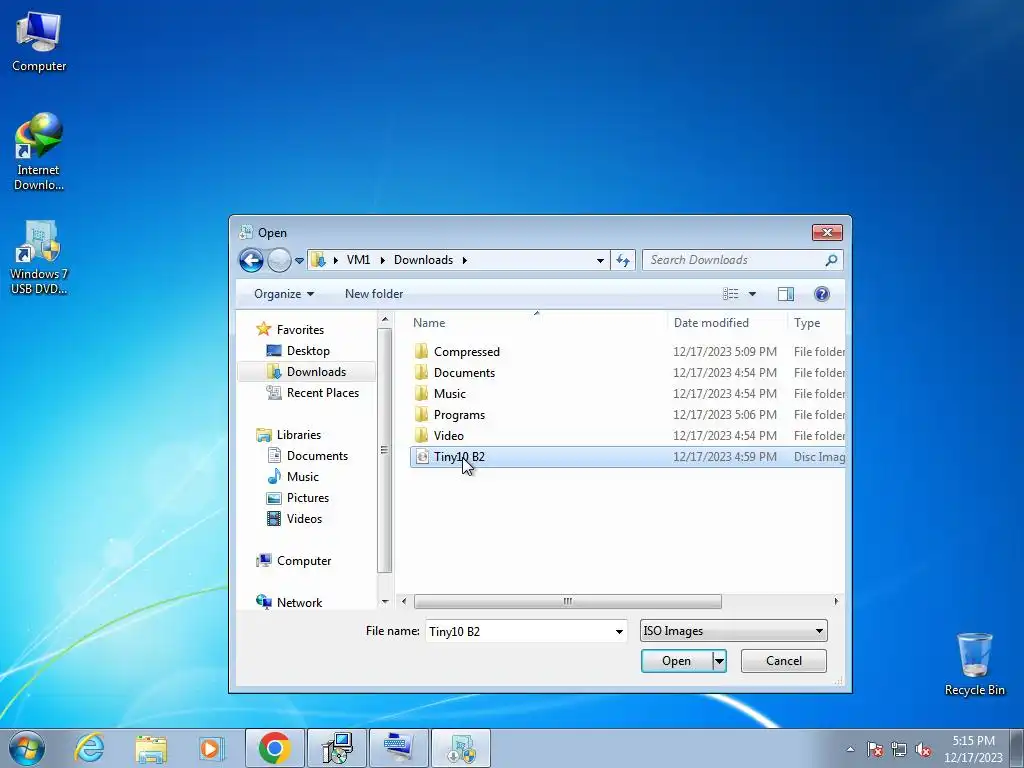1024x768 pixels.
Task: Open Computer desktop icon
Action: 39,42
